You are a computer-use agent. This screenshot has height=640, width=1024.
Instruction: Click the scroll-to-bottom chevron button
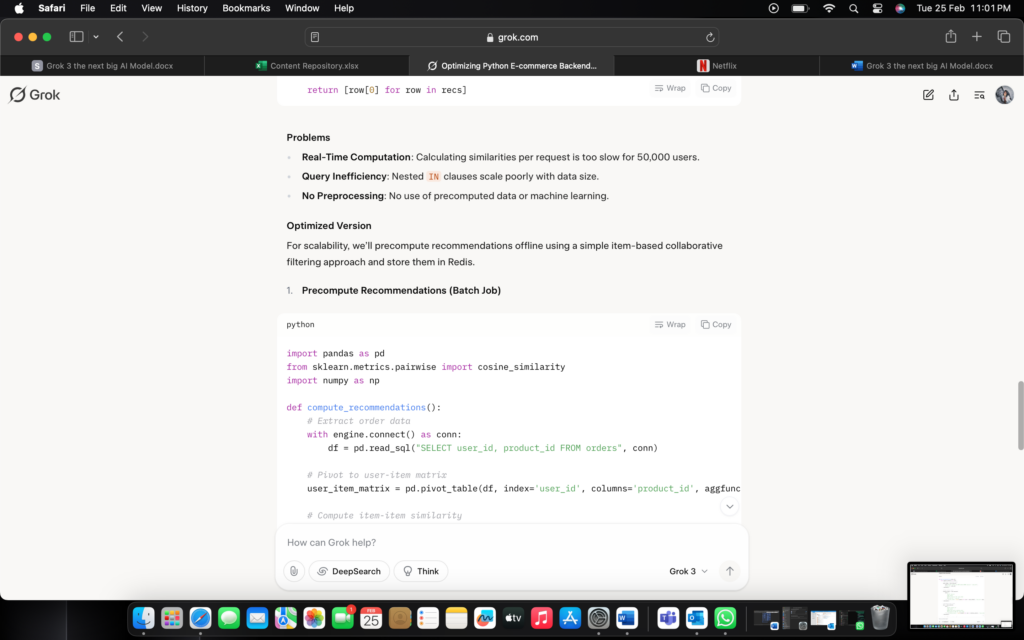(x=729, y=507)
